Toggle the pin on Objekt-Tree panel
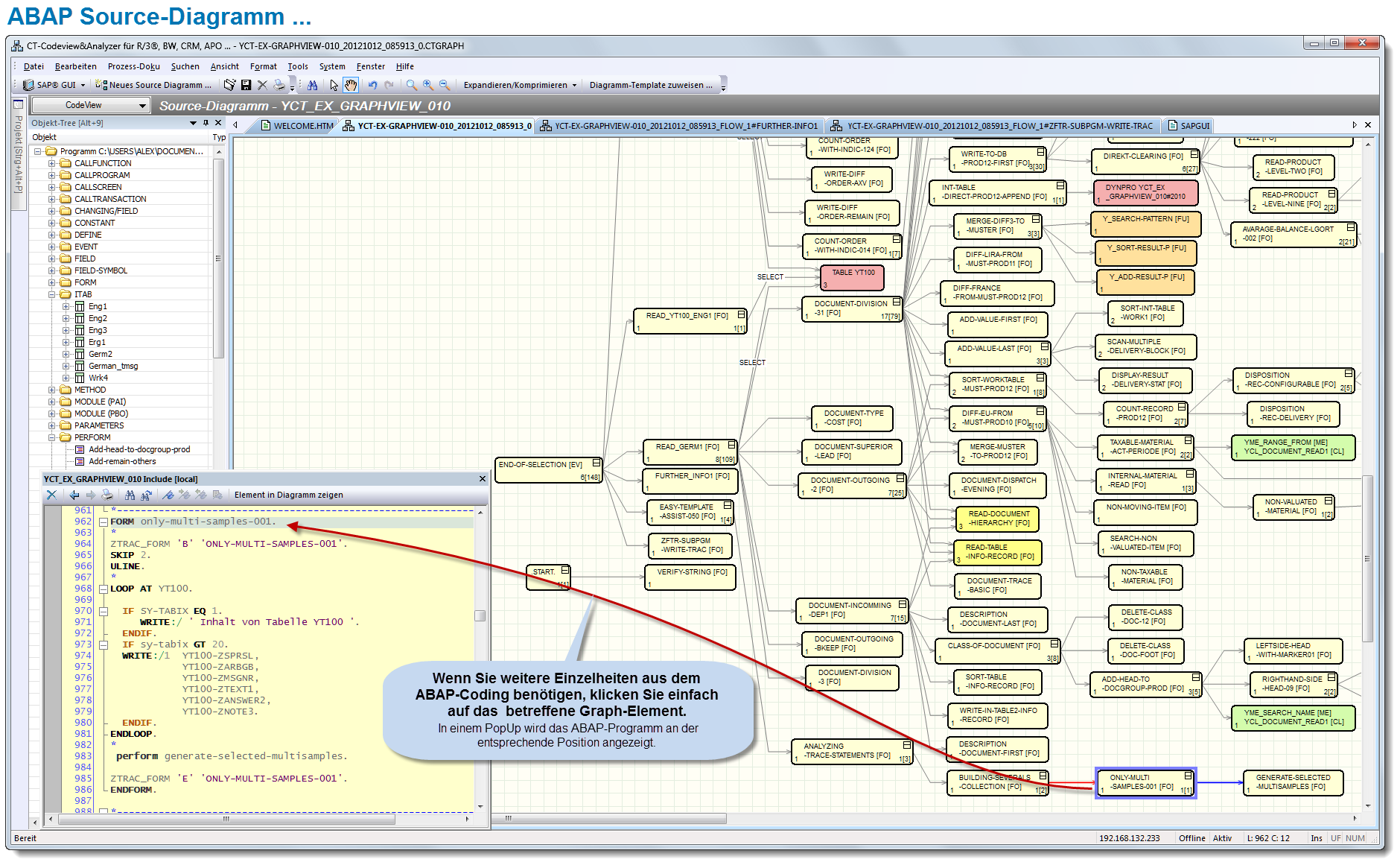 coord(206,123)
